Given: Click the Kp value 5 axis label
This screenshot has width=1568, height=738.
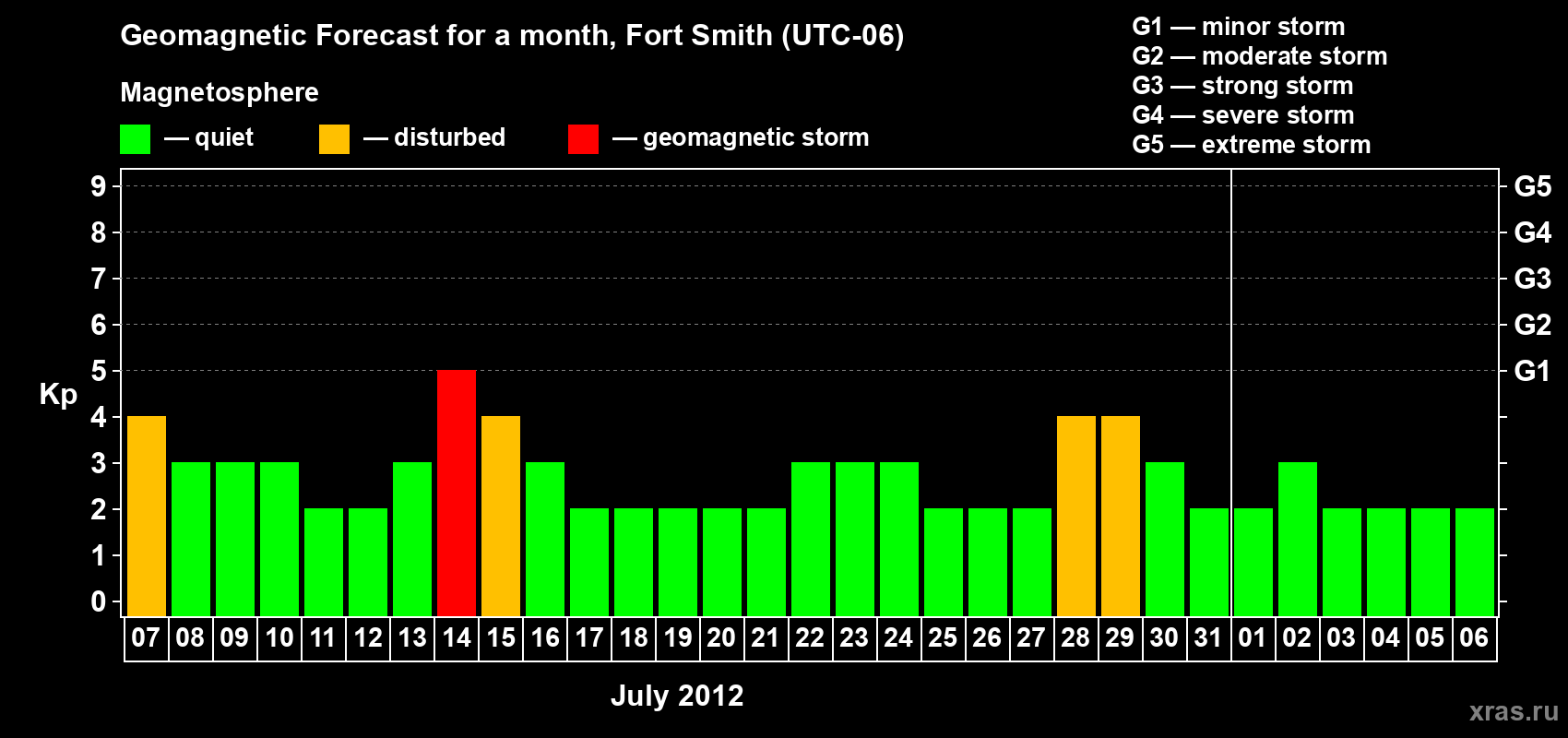Looking at the screenshot, I should click(x=99, y=371).
